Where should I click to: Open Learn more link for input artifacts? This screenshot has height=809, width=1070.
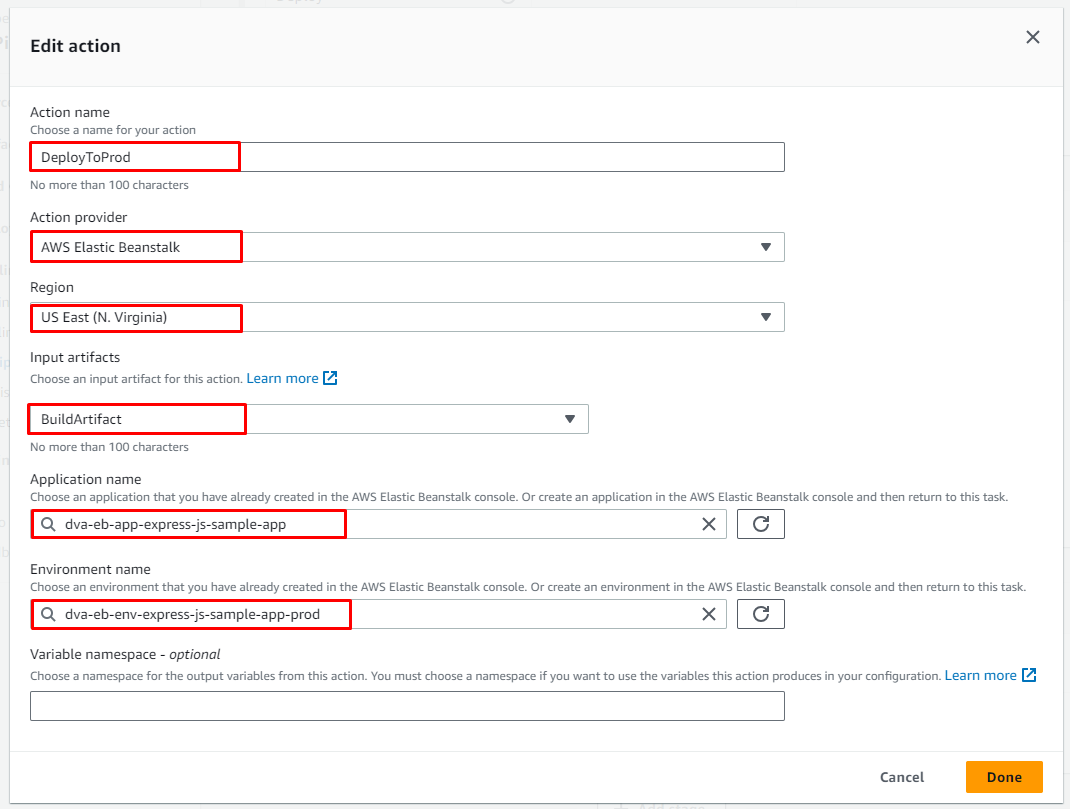[282, 379]
